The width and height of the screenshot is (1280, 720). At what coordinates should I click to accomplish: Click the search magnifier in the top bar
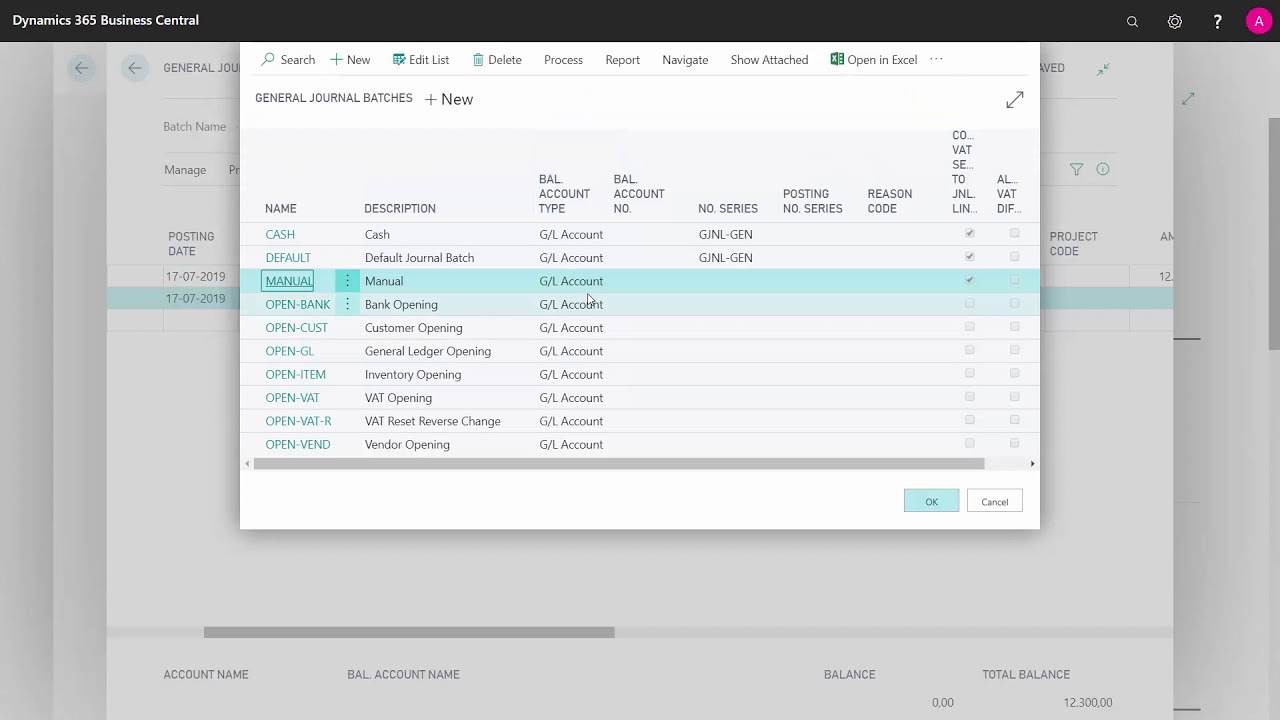pyautogui.click(x=1132, y=21)
